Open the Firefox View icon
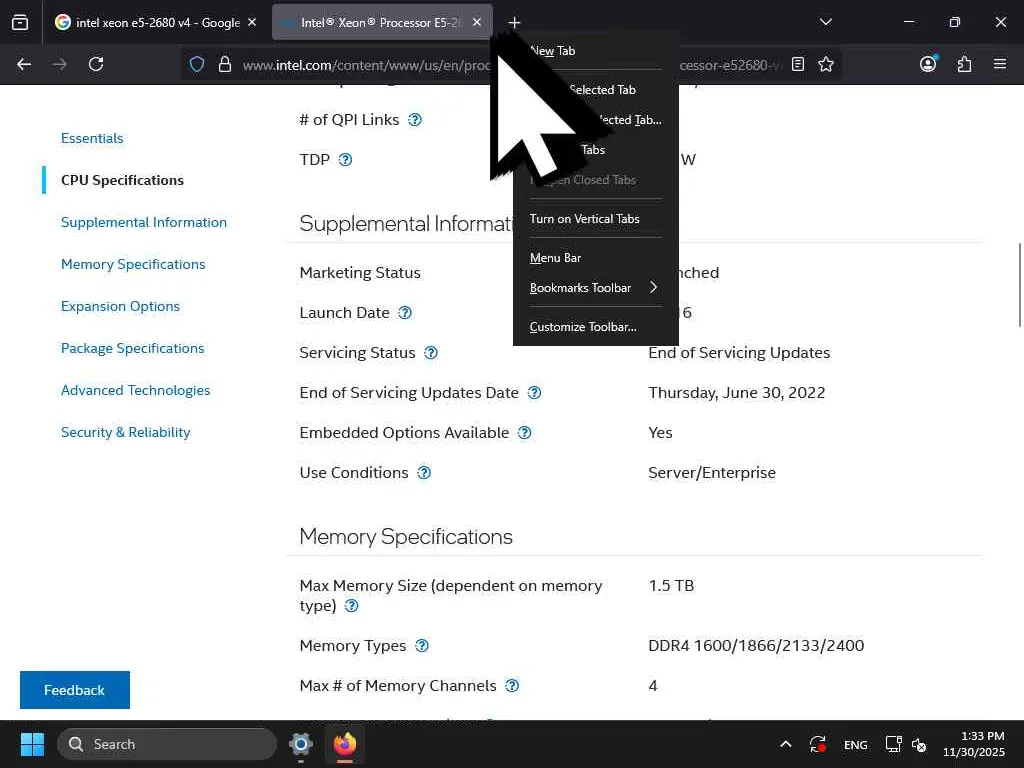The image size is (1024, 768). [20, 23]
